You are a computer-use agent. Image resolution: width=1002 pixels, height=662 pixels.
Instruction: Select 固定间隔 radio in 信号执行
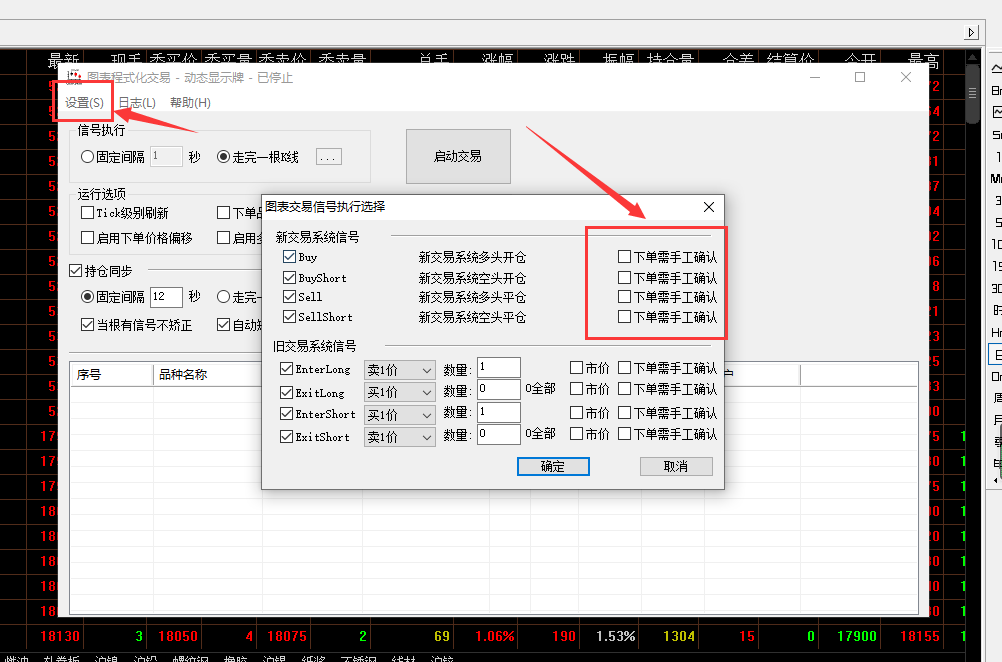[88, 157]
